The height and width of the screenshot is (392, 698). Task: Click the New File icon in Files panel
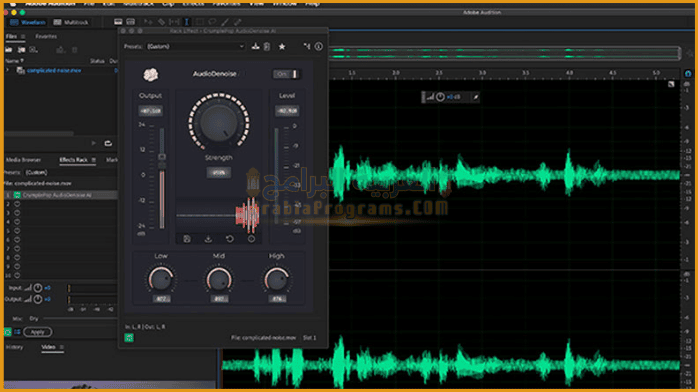pyautogui.click(x=33, y=50)
